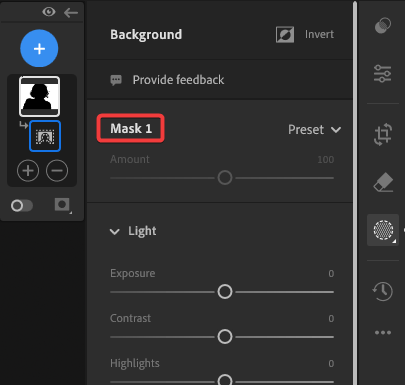The image size is (405, 385).
Task: Click the Invert mask icon
Action: point(285,35)
